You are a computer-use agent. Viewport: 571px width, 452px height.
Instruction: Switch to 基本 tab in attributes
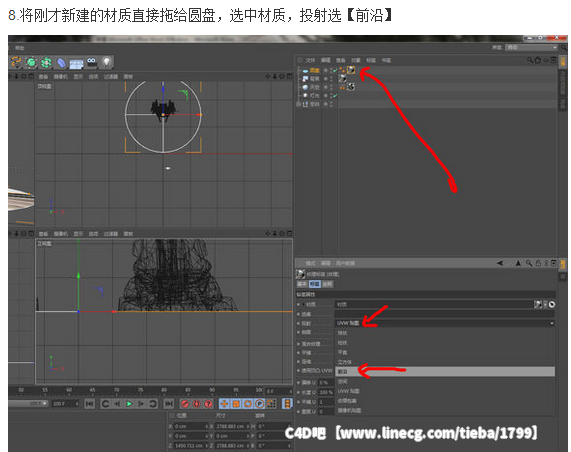click(302, 284)
